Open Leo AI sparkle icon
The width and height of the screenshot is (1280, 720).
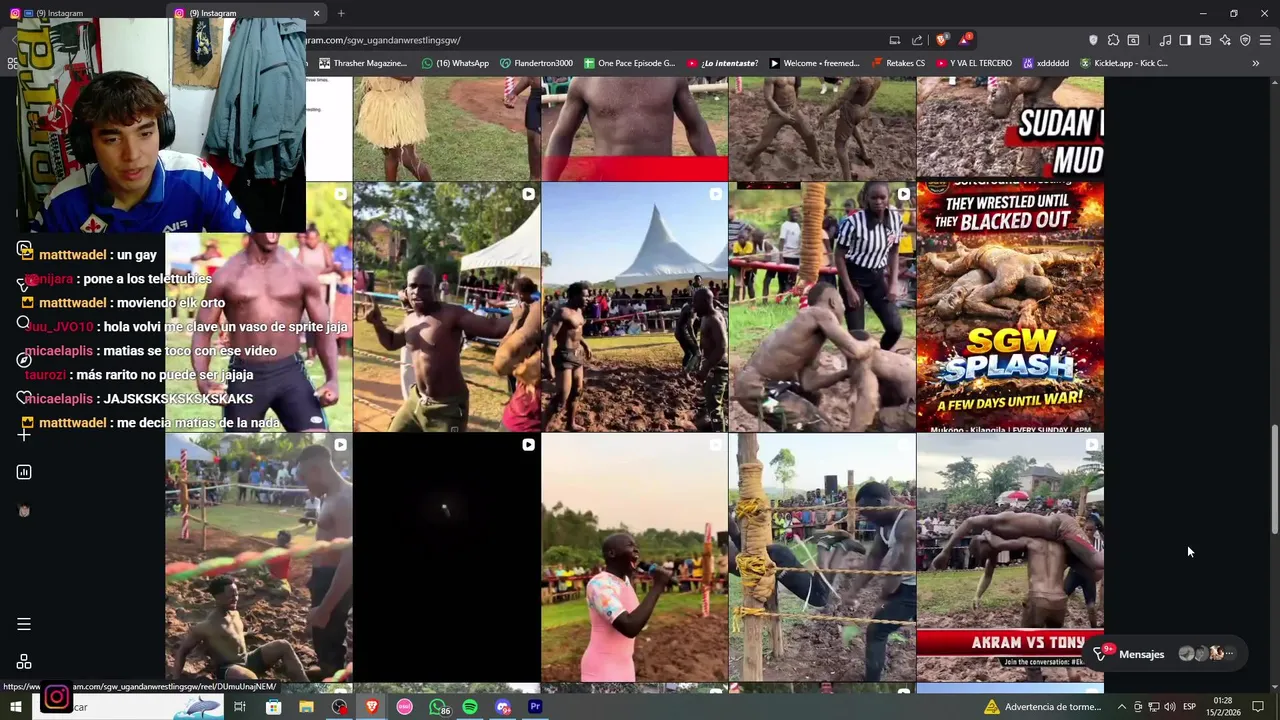pyautogui.click(x=1225, y=40)
